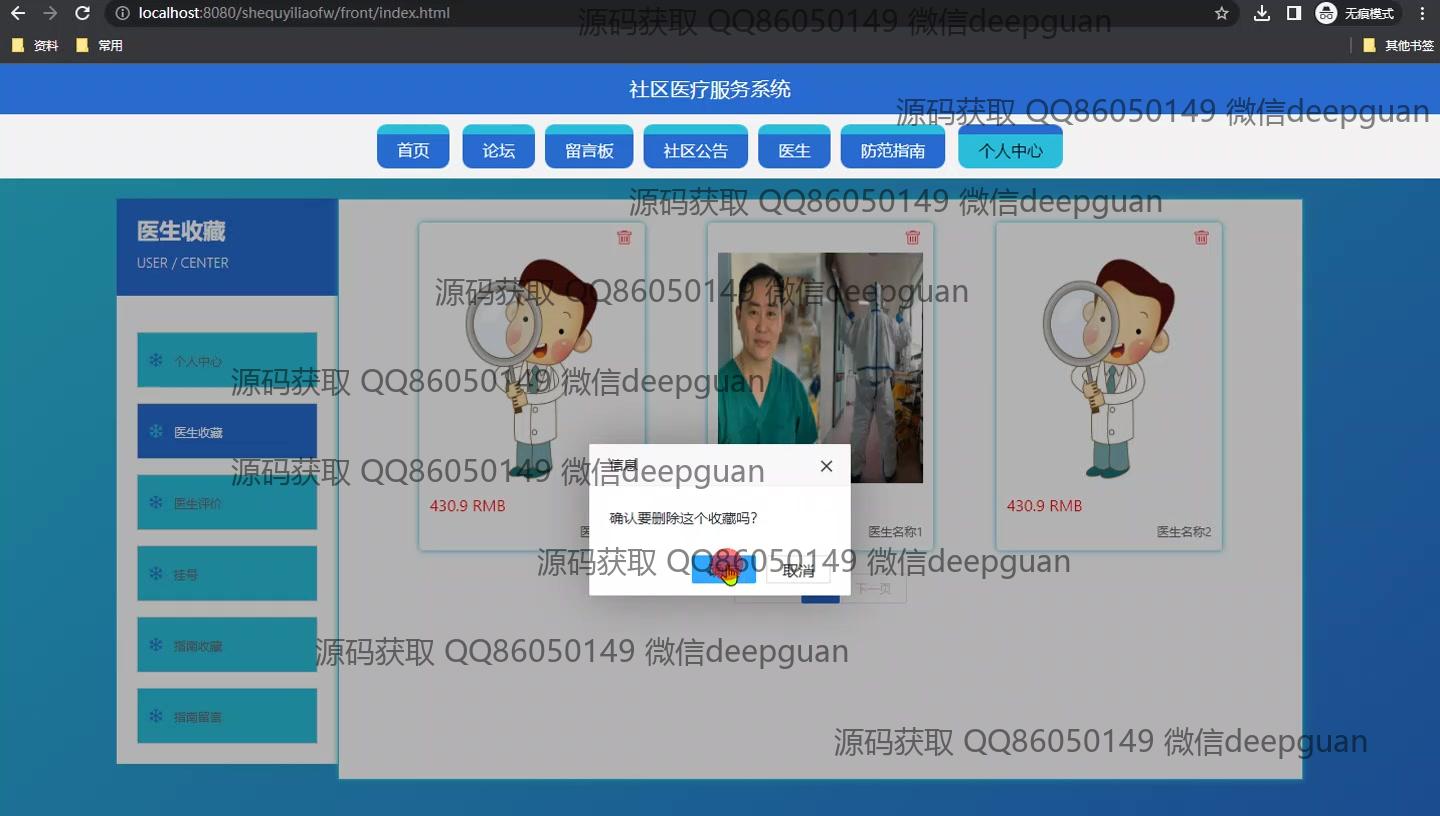Image resolution: width=1440 pixels, height=816 pixels.
Task: Delete the middle doctor photo favorite
Action: click(912, 237)
